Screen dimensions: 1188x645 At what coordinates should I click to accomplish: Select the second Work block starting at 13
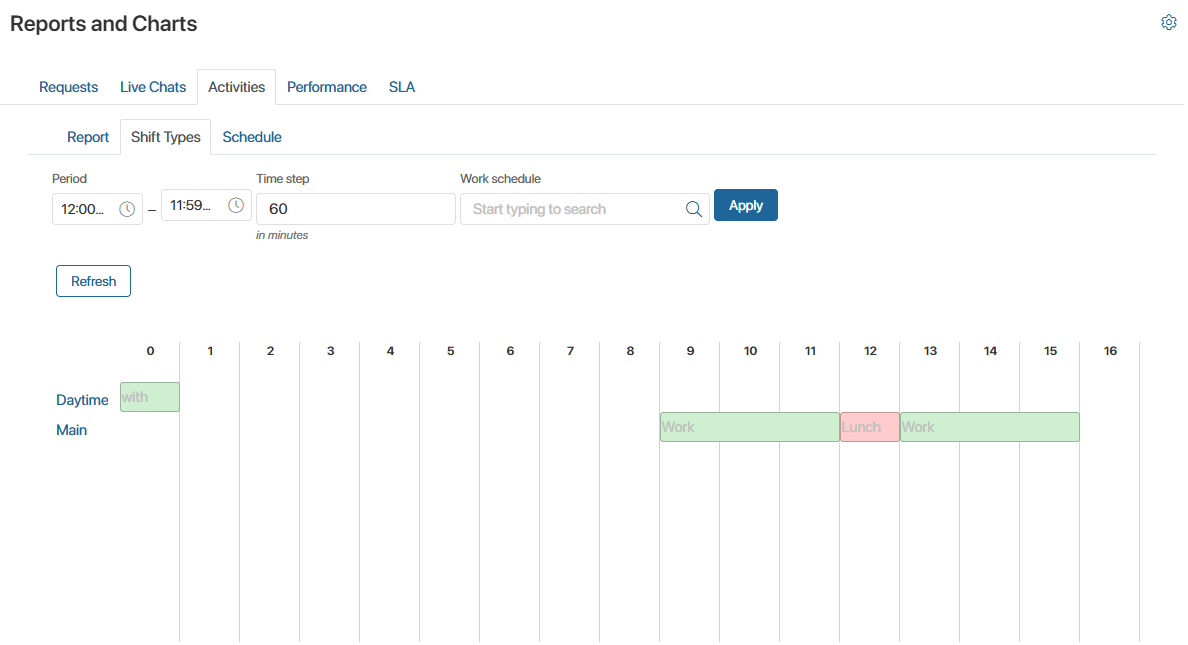click(989, 427)
